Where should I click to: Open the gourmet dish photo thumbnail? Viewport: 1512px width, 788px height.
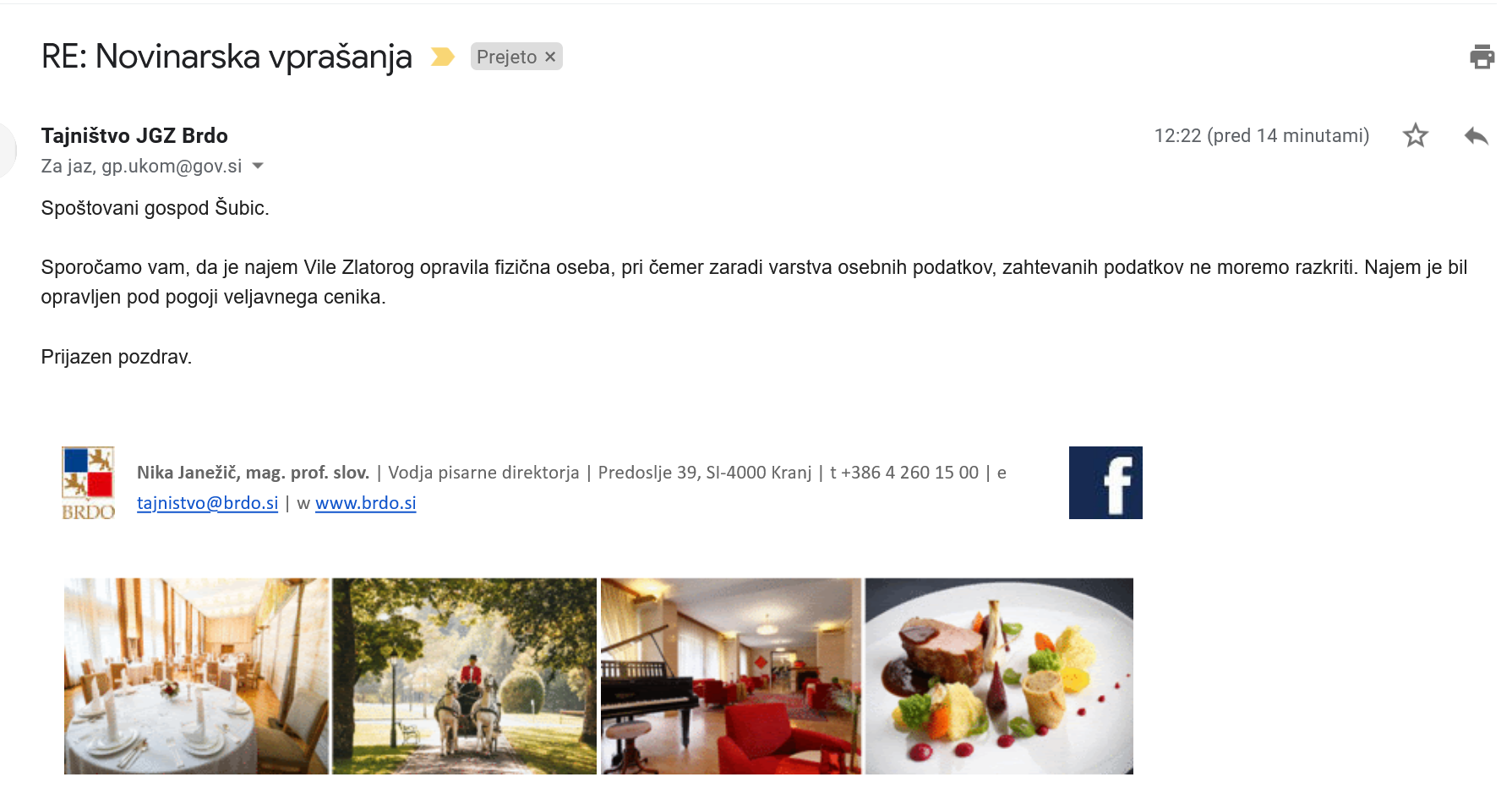(999, 676)
